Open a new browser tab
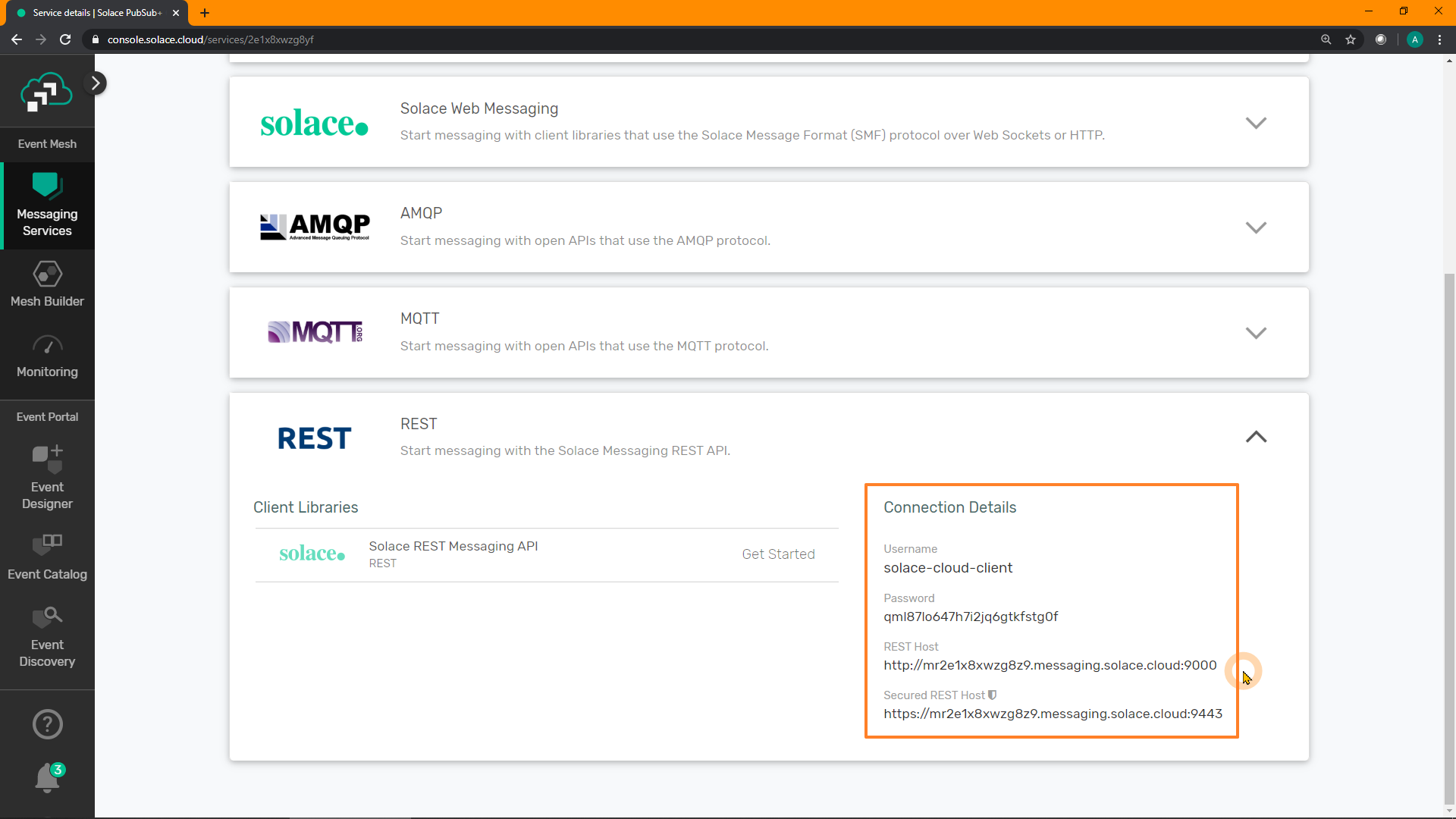The image size is (1456, 819). [205, 13]
